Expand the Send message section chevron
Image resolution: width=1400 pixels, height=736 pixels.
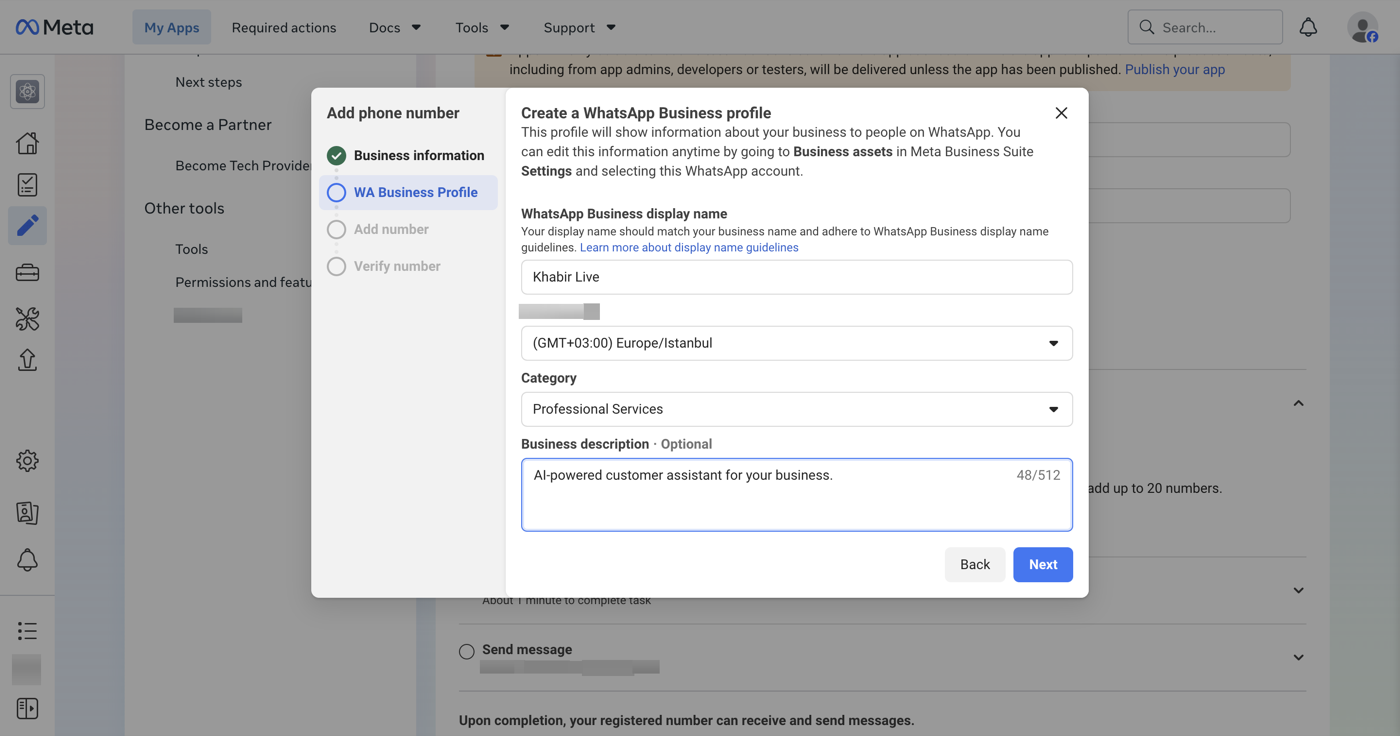[1298, 657]
